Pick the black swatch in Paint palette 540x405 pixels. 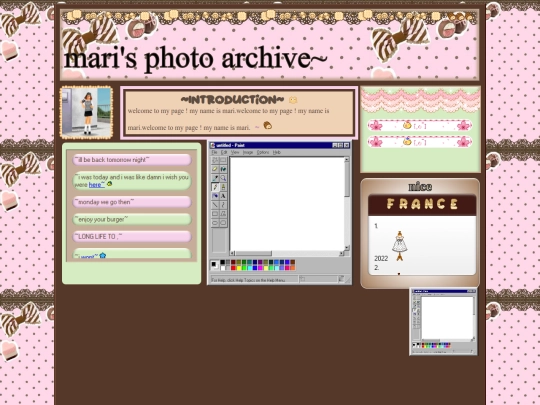point(222,262)
